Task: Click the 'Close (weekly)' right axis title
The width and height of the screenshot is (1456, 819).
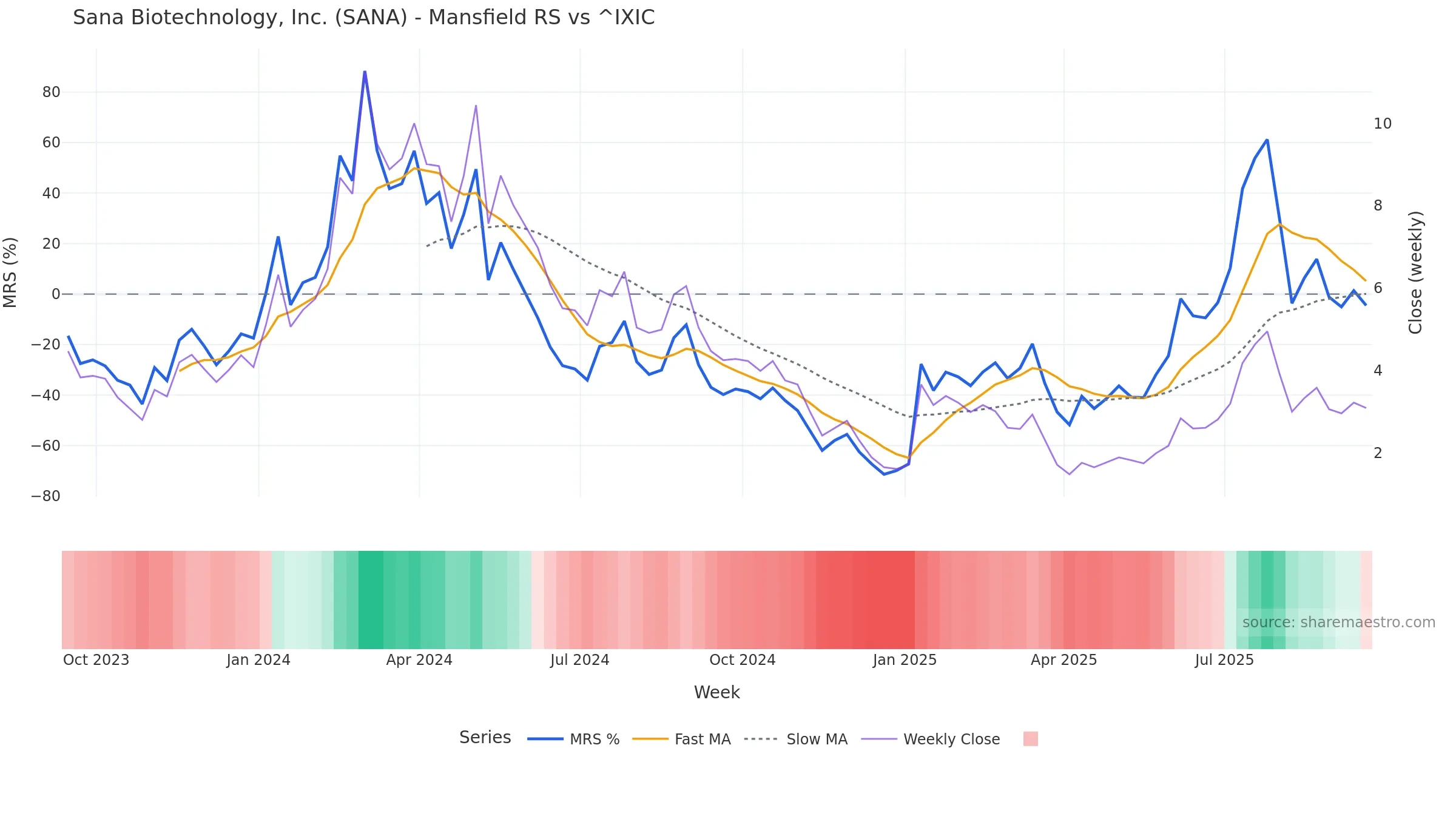Action: (1415, 272)
